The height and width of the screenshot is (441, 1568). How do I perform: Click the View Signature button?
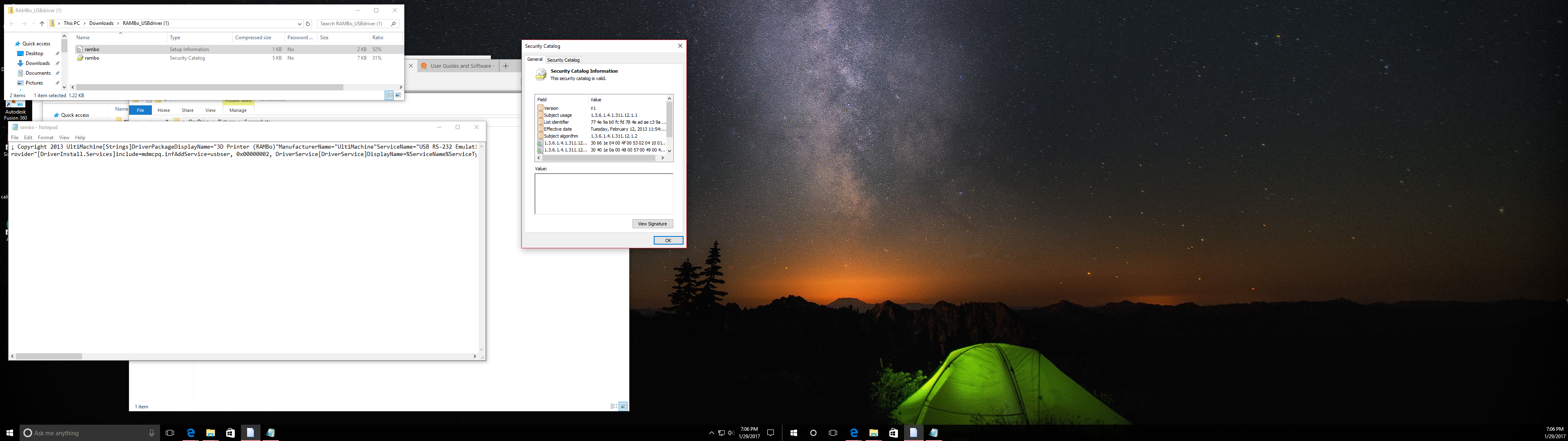pos(652,223)
